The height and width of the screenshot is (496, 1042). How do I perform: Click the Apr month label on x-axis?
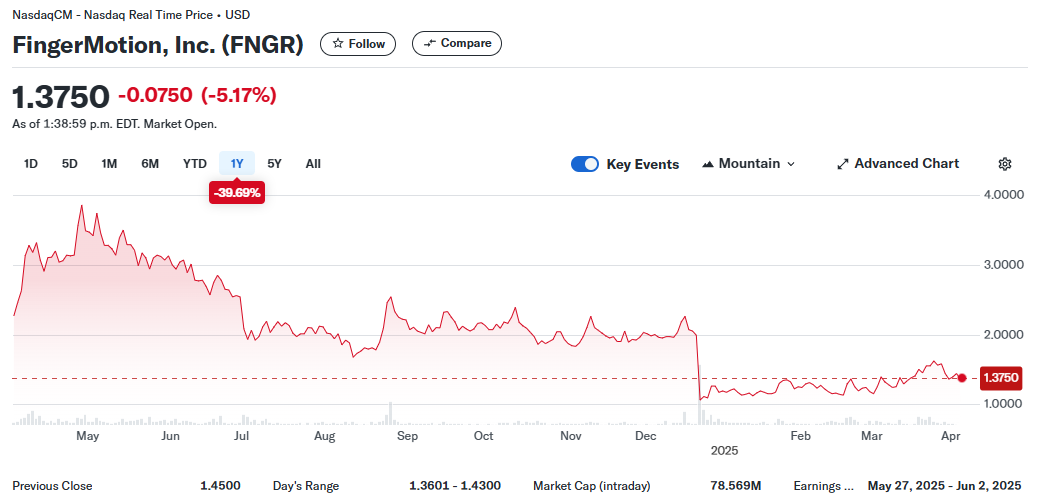[951, 436]
